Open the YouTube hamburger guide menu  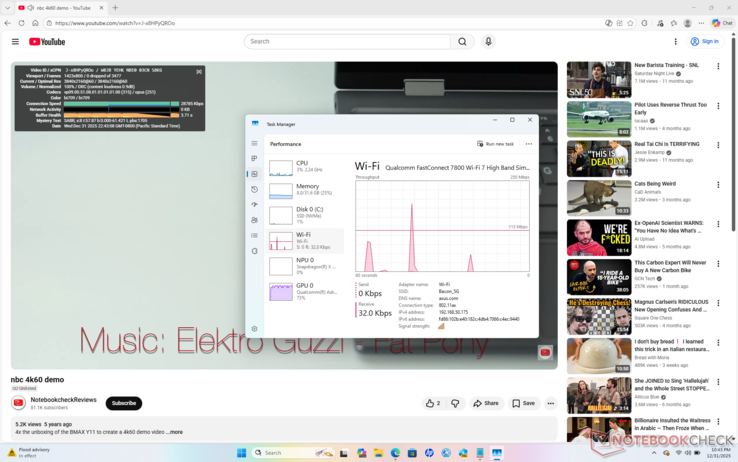[15, 41]
